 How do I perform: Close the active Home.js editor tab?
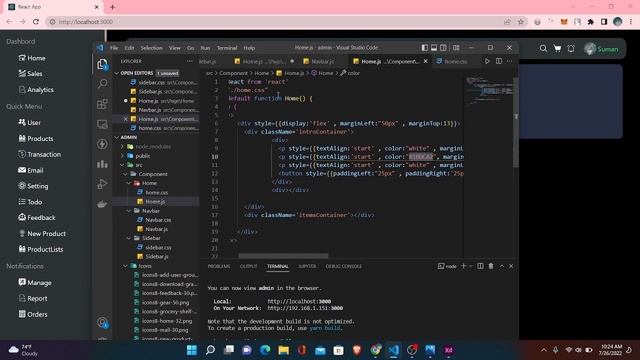click(x=426, y=61)
